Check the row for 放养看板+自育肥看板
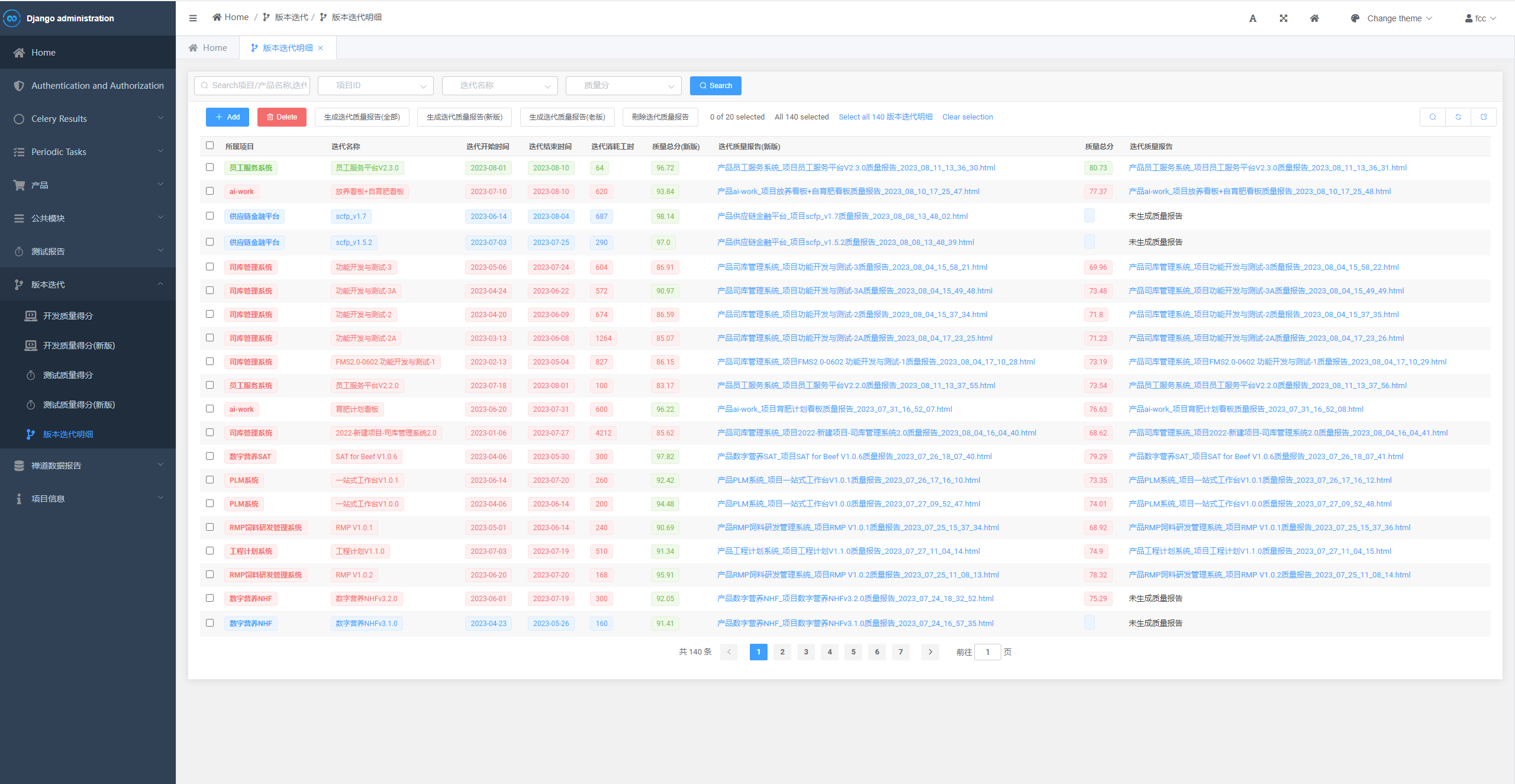 (x=209, y=191)
